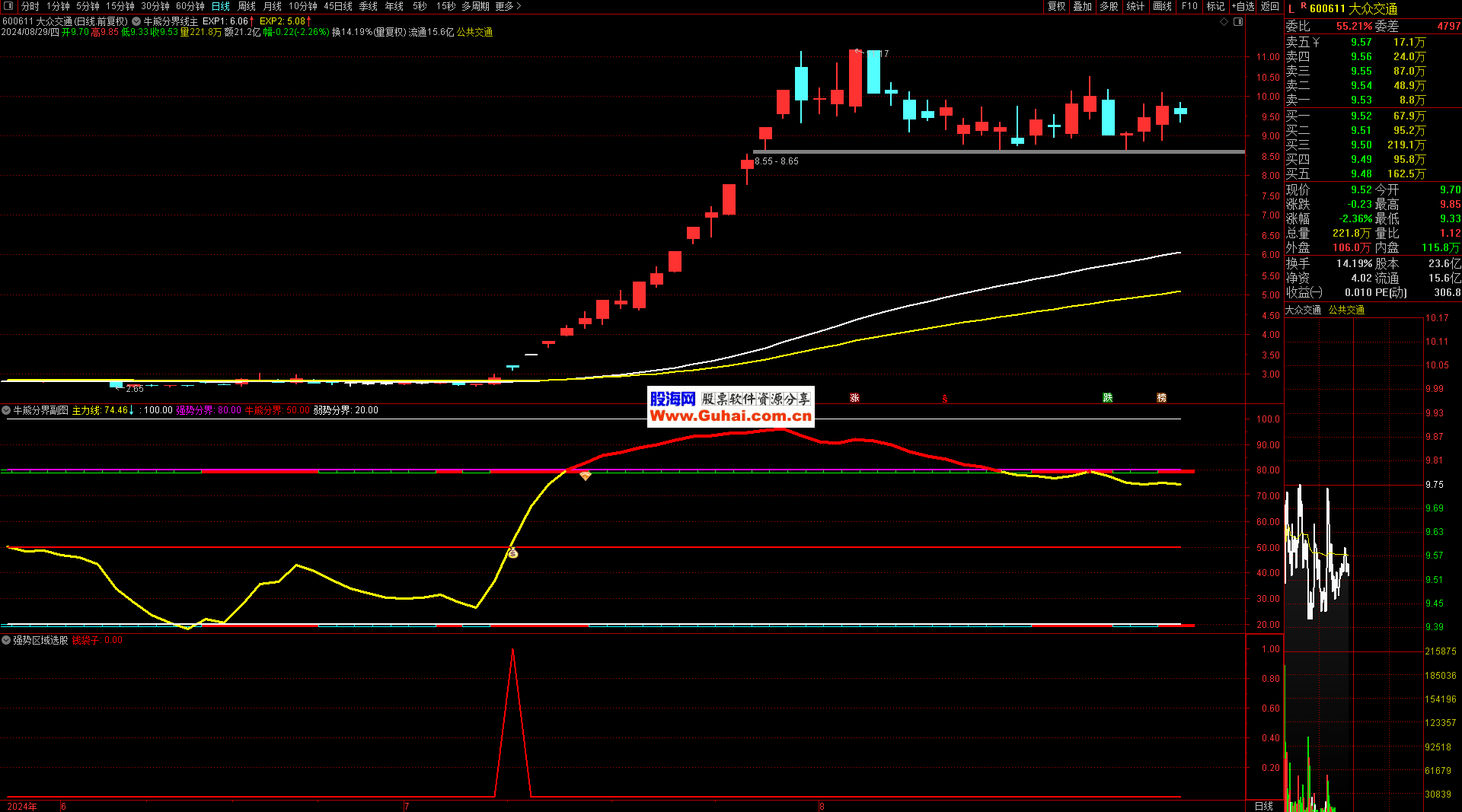This screenshot has height=812, width=1462.
Task: Switch to 年线 period
Action: point(394,6)
